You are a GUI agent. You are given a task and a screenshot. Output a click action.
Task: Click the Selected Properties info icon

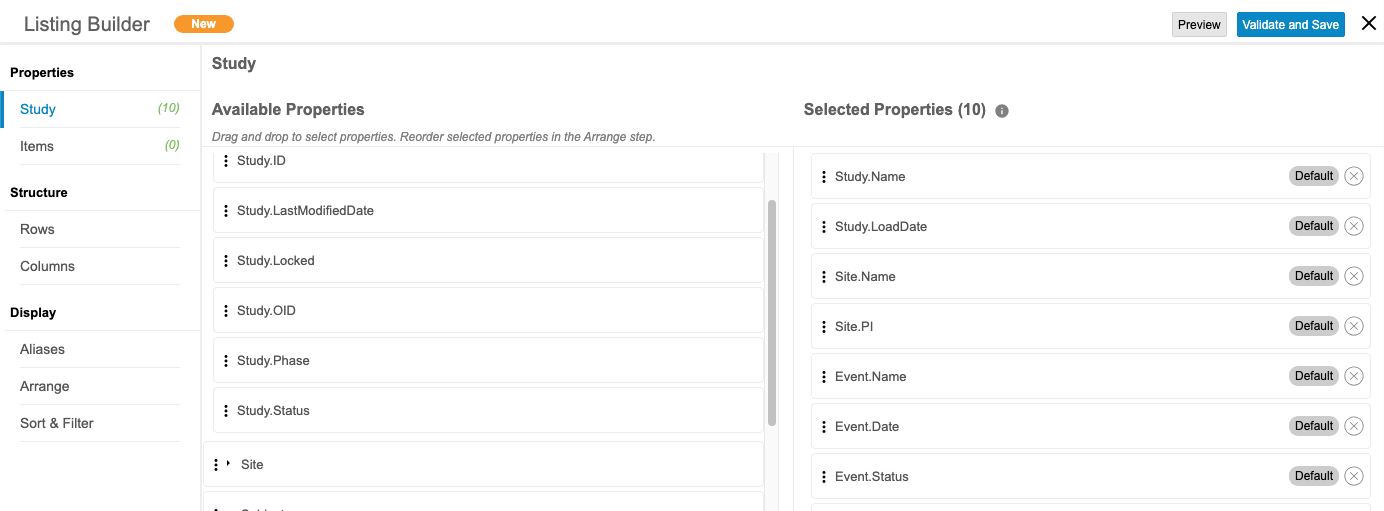[1002, 111]
